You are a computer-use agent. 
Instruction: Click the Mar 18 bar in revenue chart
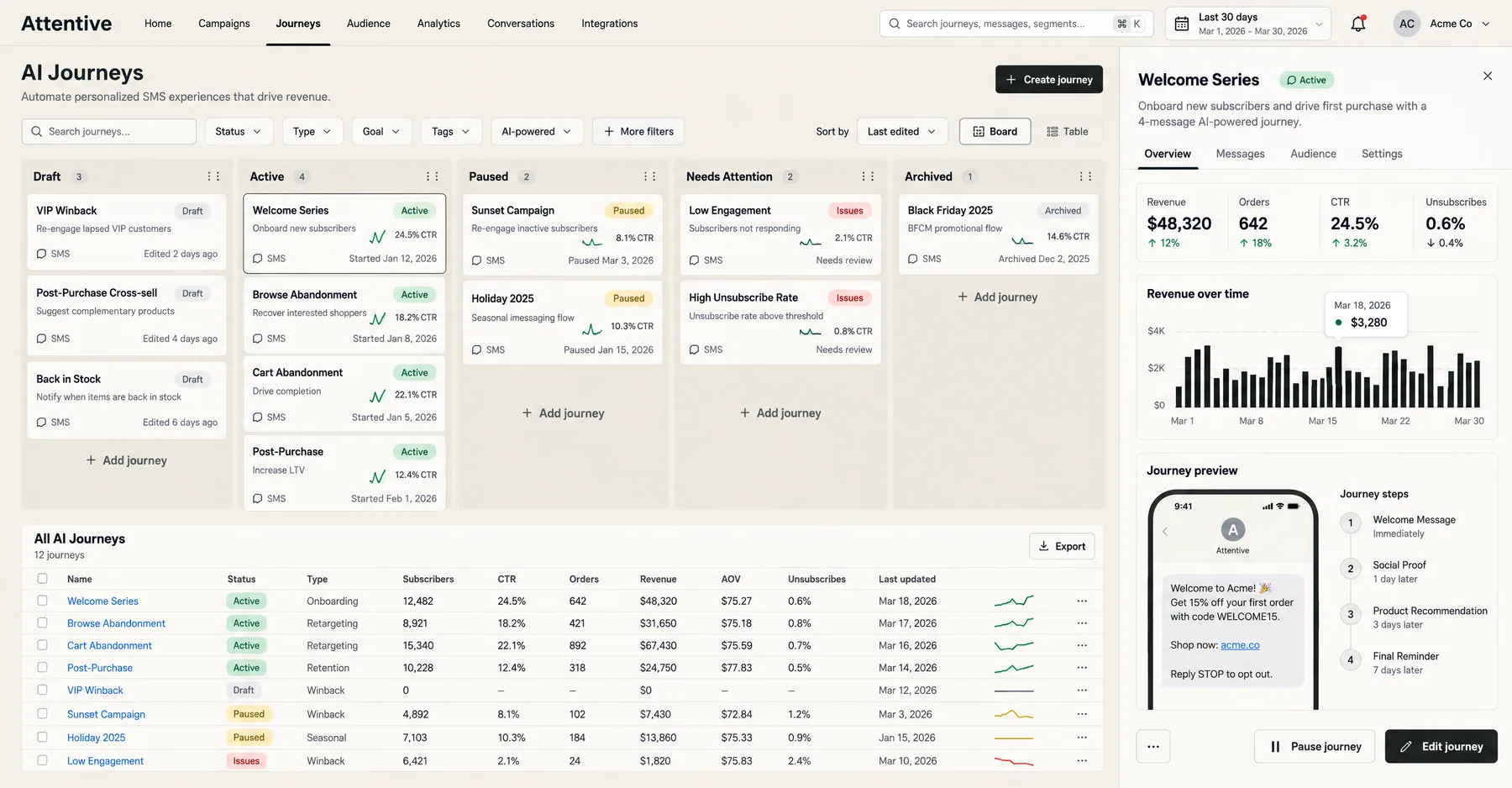(1338, 377)
